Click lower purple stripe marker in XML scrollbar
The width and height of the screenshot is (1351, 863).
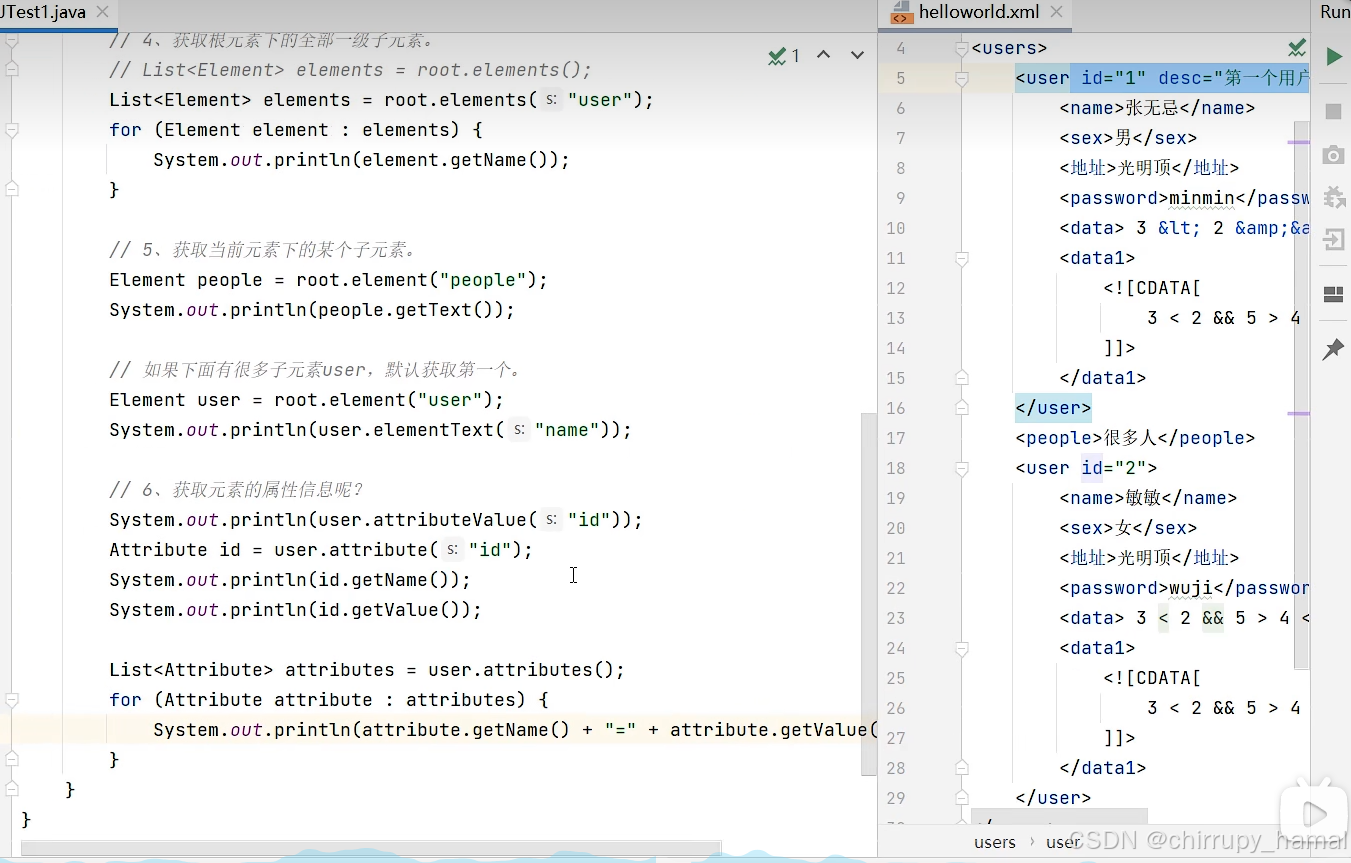tap(1298, 412)
